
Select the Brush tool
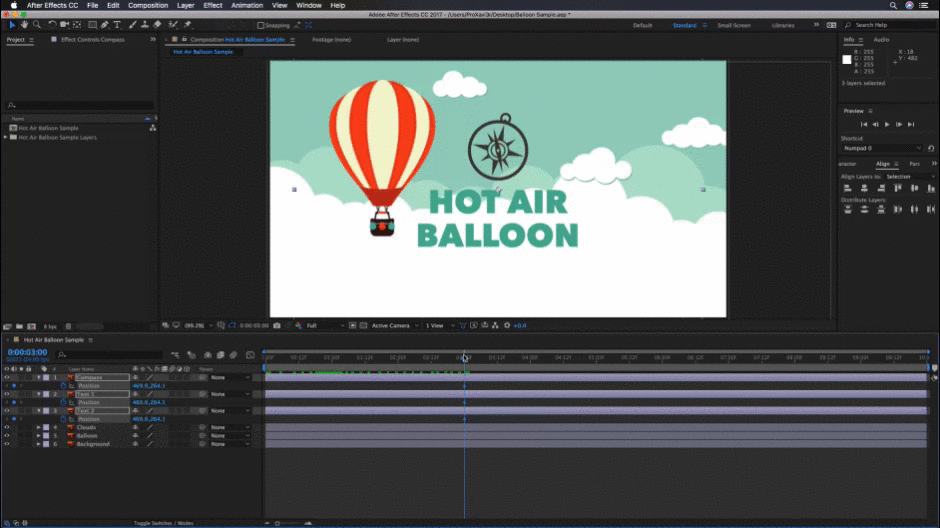coord(132,25)
